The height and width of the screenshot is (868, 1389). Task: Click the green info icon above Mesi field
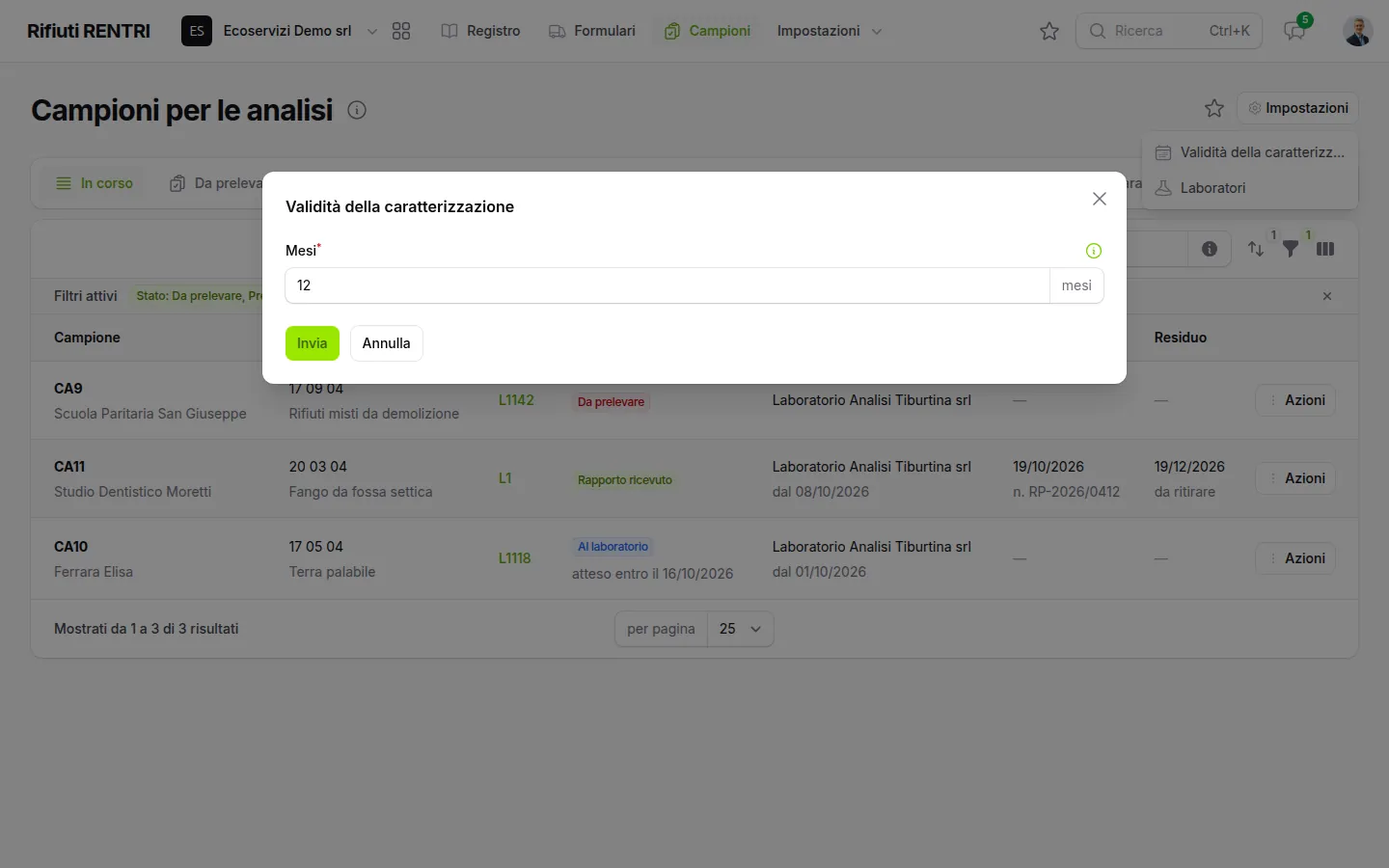point(1094,251)
